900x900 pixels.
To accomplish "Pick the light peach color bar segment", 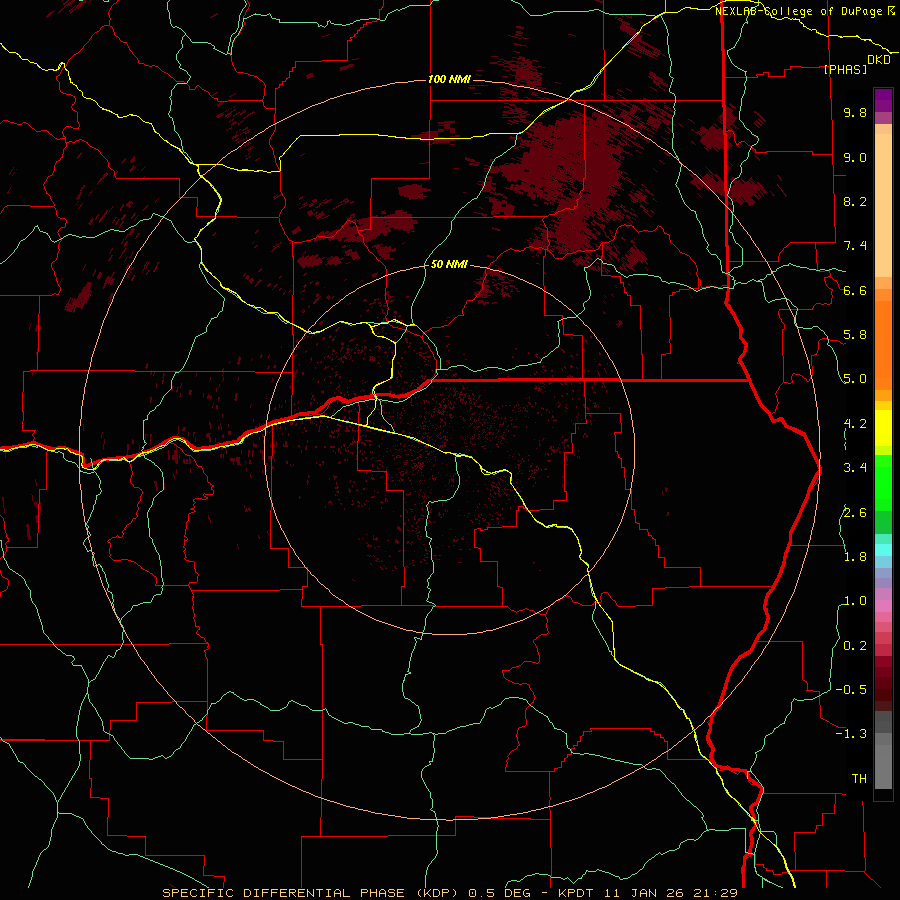I will tap(883, 205).
